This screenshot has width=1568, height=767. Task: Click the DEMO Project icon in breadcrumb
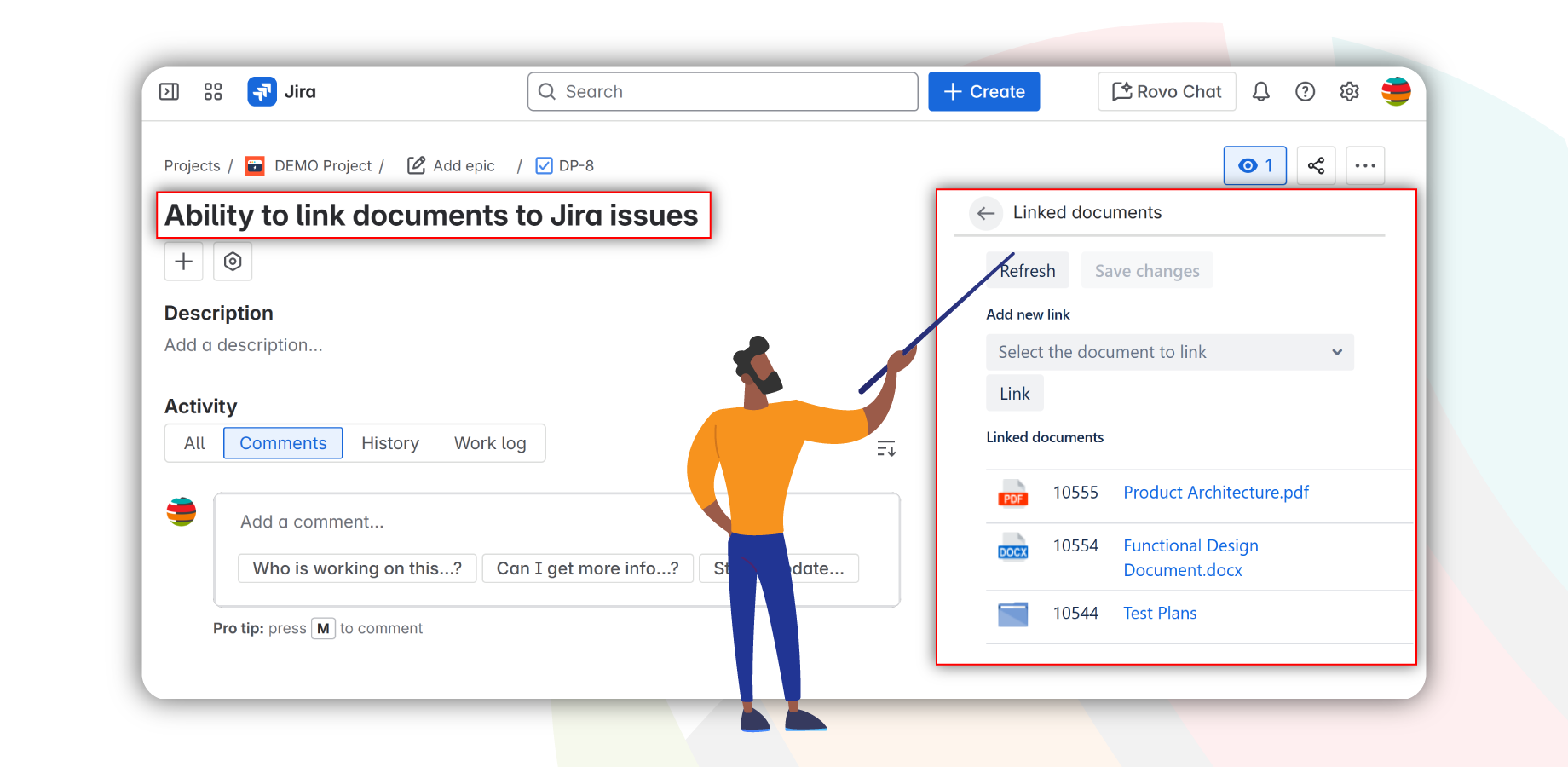255,165
